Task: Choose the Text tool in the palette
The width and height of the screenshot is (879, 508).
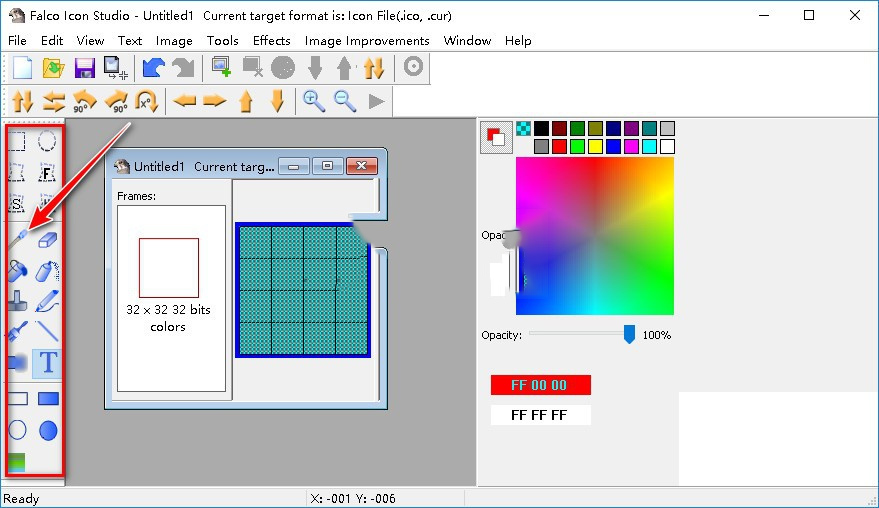Action: (48, 363)
